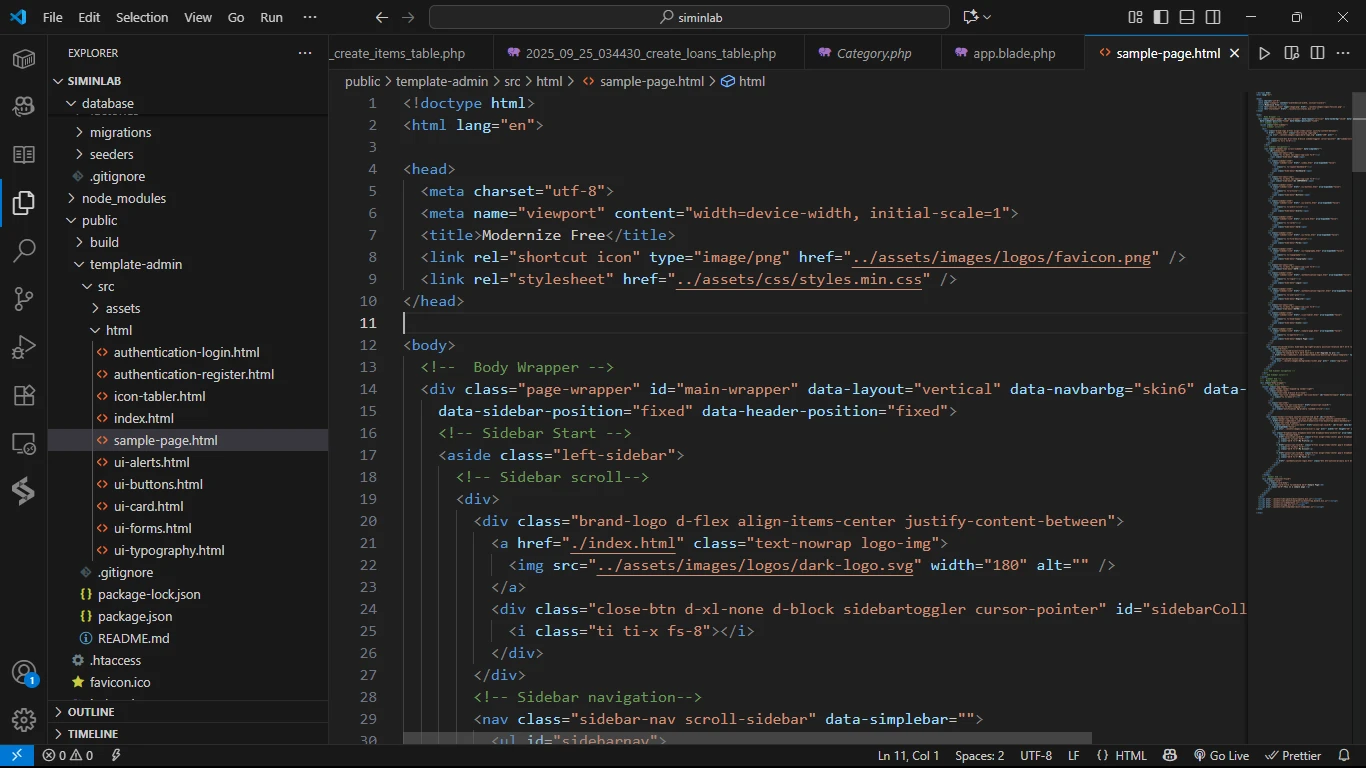
Task: Switch to the Category.php tab
Action: click(873, 53)
